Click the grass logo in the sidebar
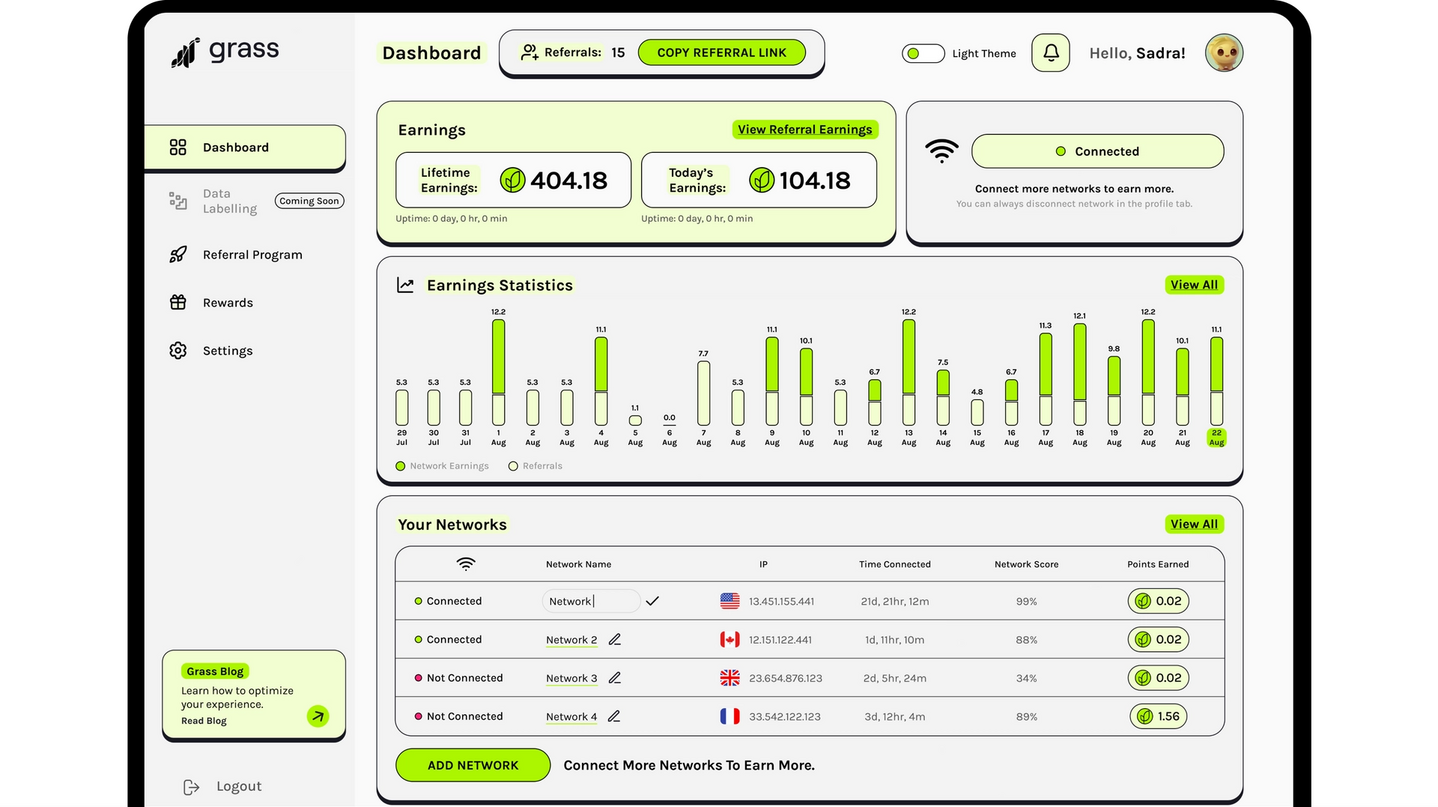Viewport: 1438px width, 807px height. click(225, 52)
